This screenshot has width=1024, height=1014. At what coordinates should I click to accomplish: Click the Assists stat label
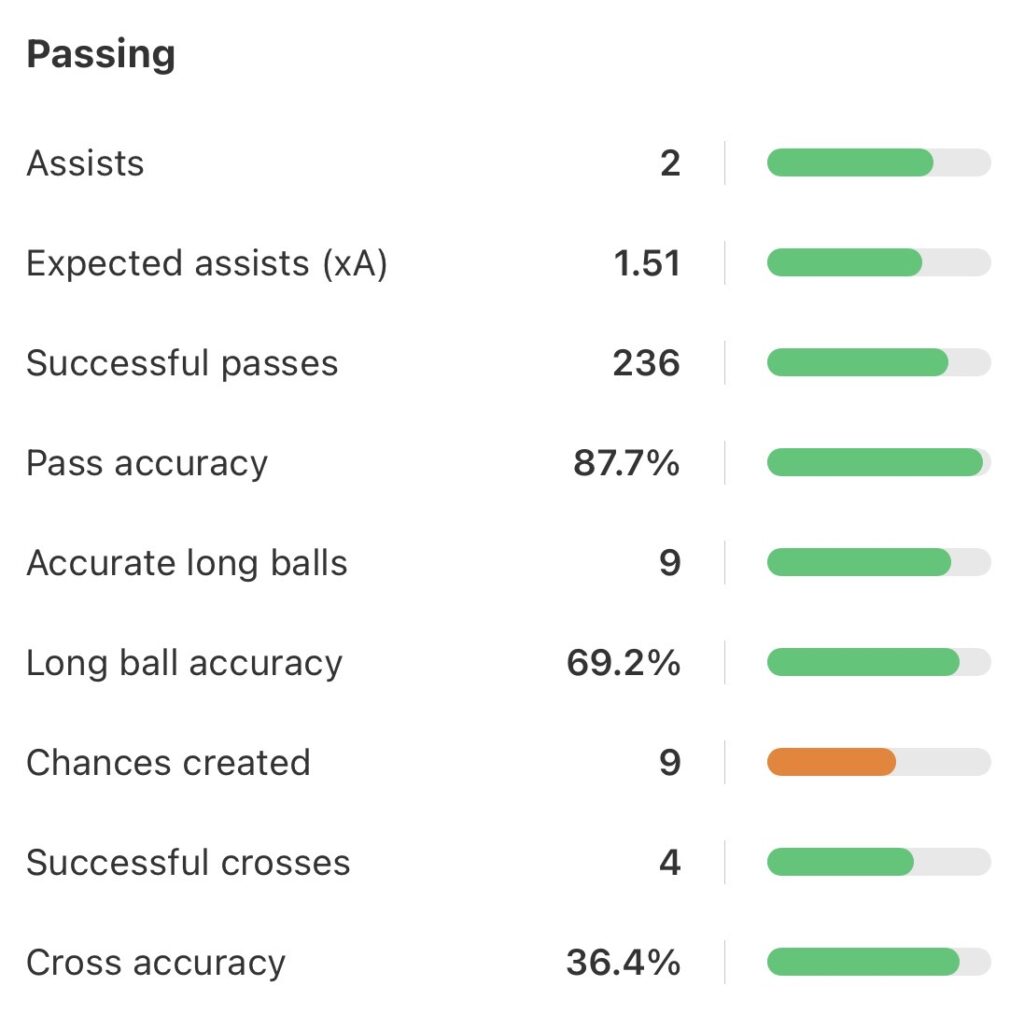pyautogui.click(x=85, y=163)
